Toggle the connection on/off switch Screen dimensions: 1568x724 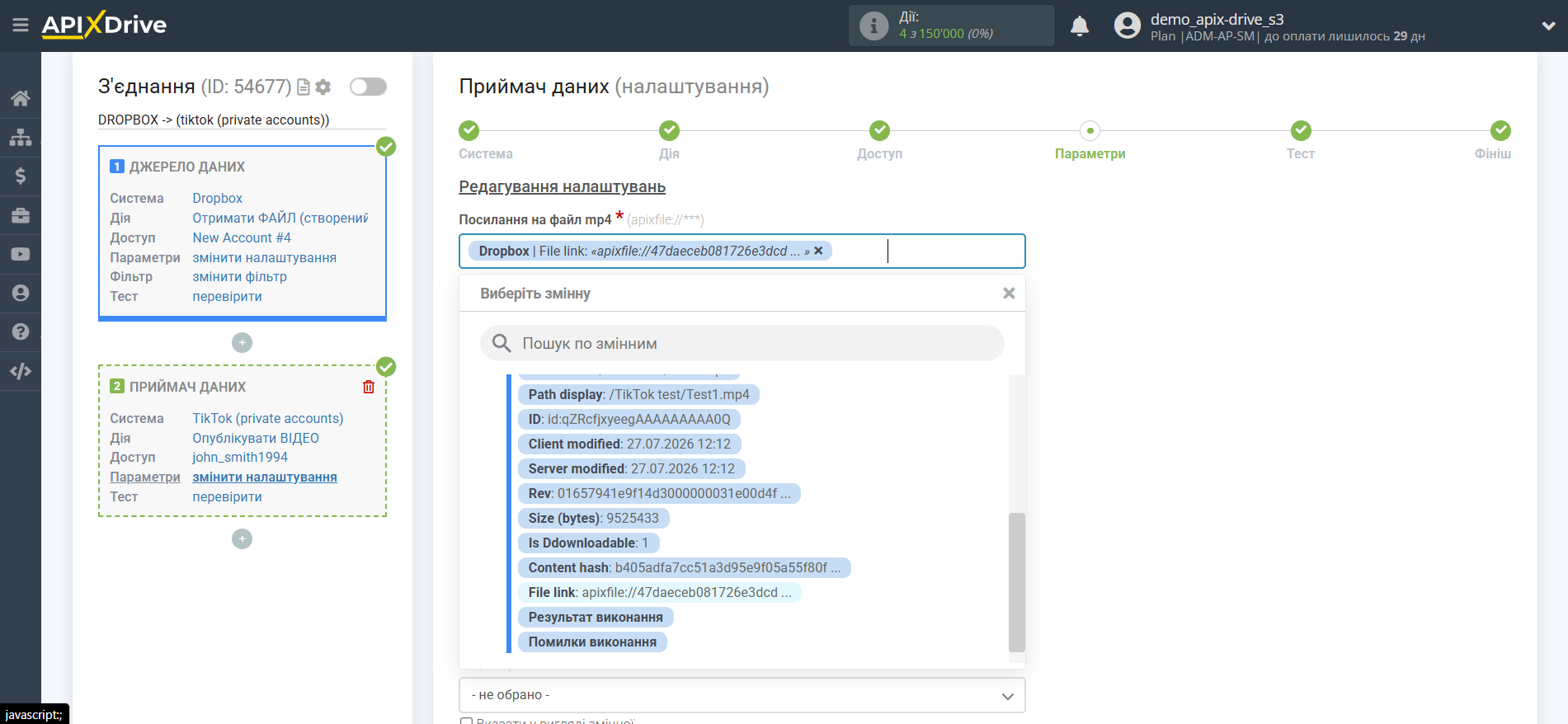(x=368, y=87)
